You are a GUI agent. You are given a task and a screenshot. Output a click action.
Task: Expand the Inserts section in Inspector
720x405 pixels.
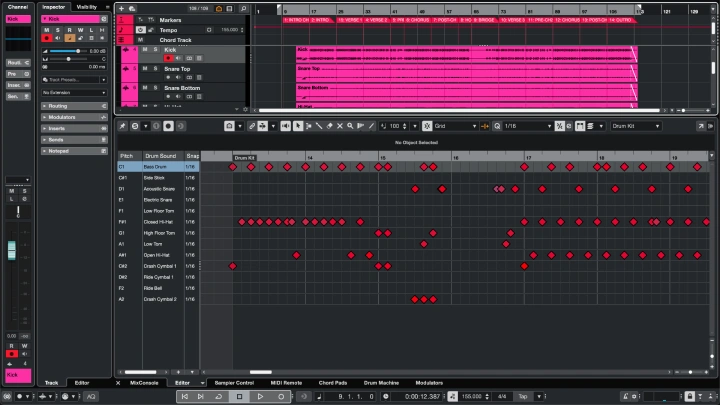[74, 129]
